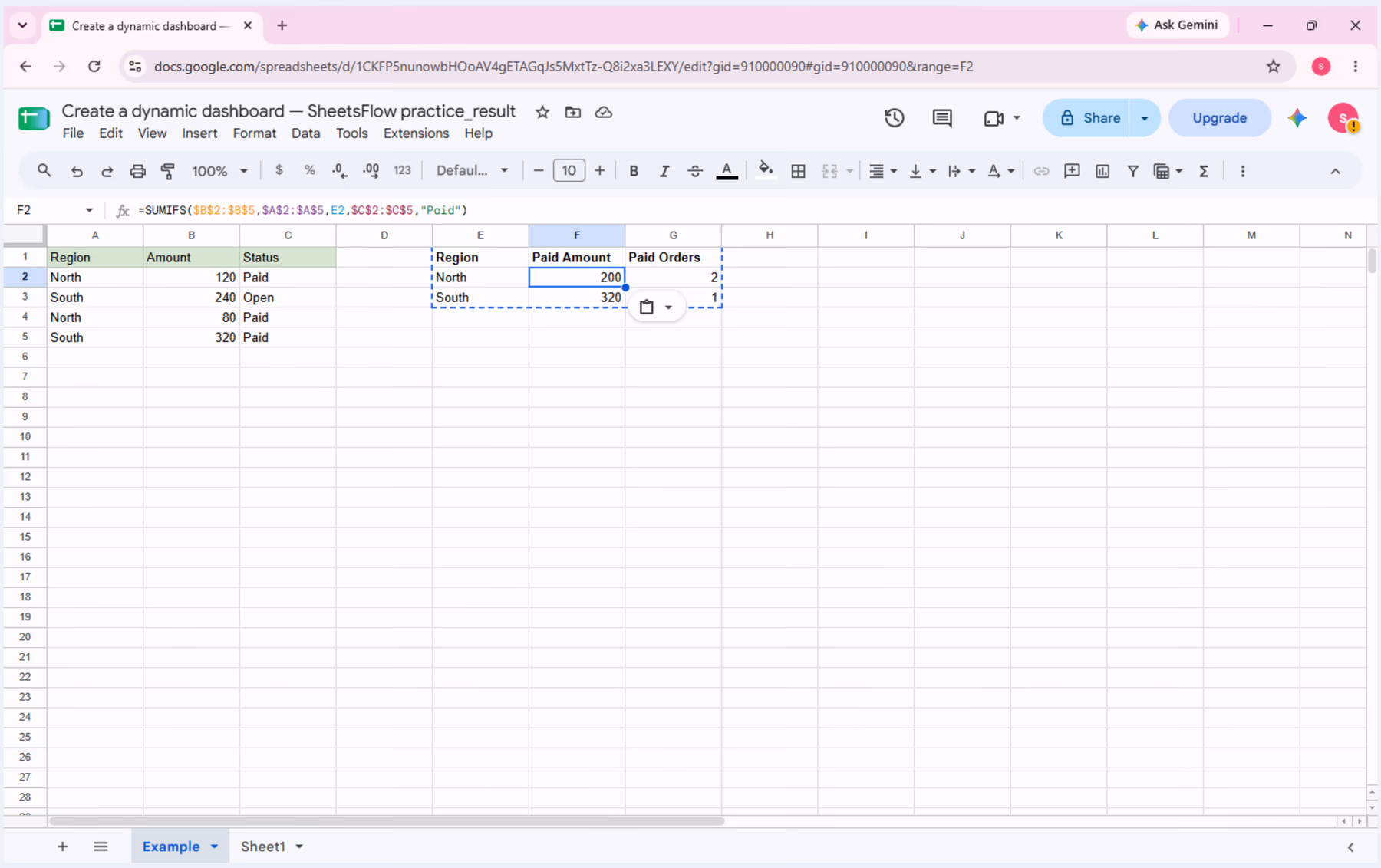Screen dimensions: 1381x868
Task: Open comments panel icon near Share
Action: 942,118
